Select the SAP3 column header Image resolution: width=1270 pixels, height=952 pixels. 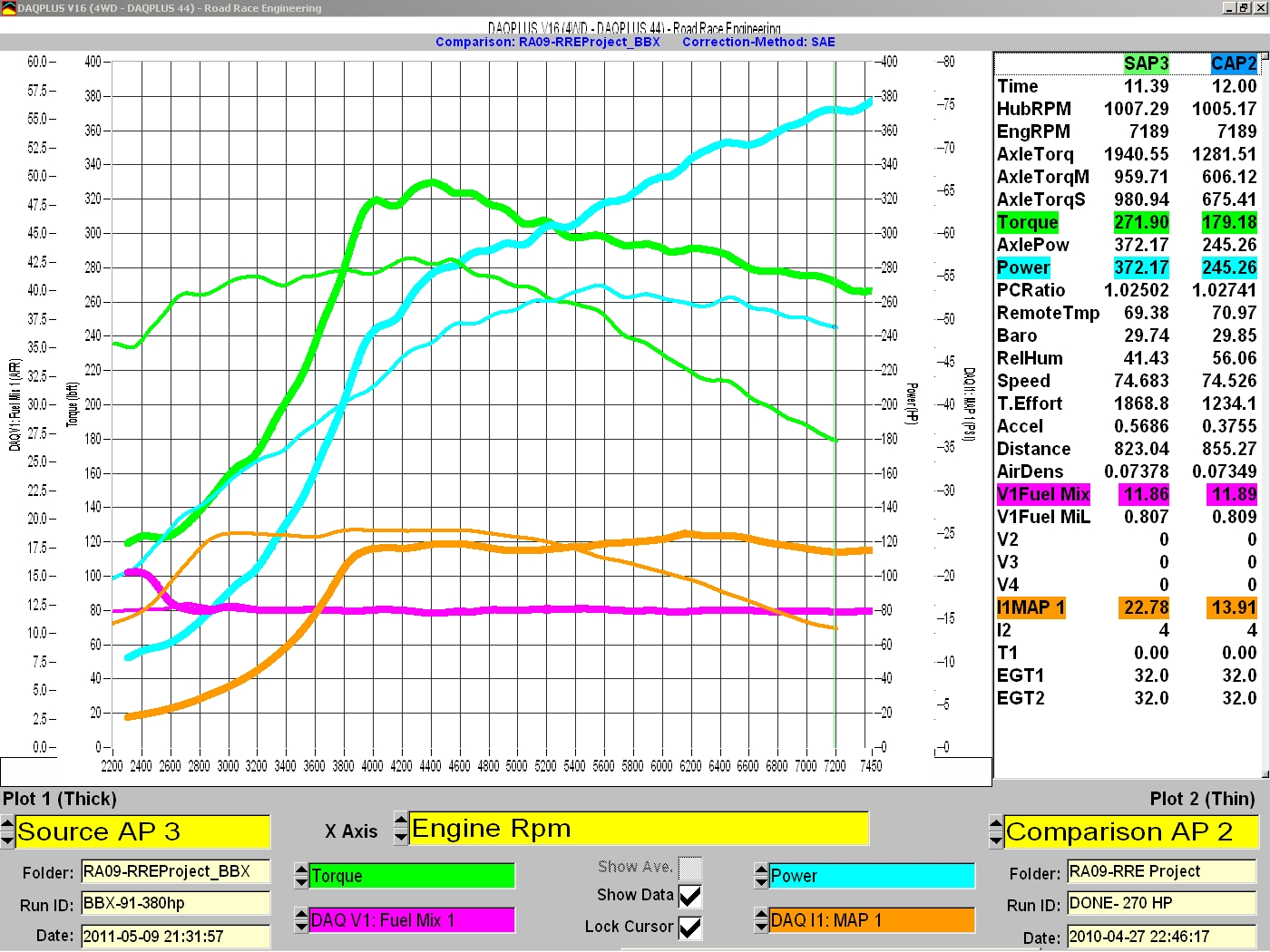pos(1146,63)
